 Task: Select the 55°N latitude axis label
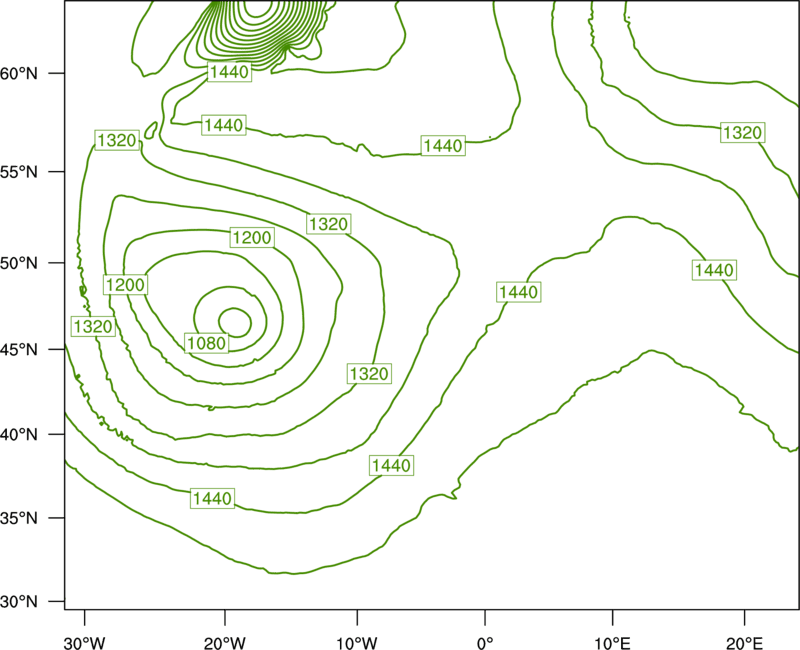pos(19,172)
